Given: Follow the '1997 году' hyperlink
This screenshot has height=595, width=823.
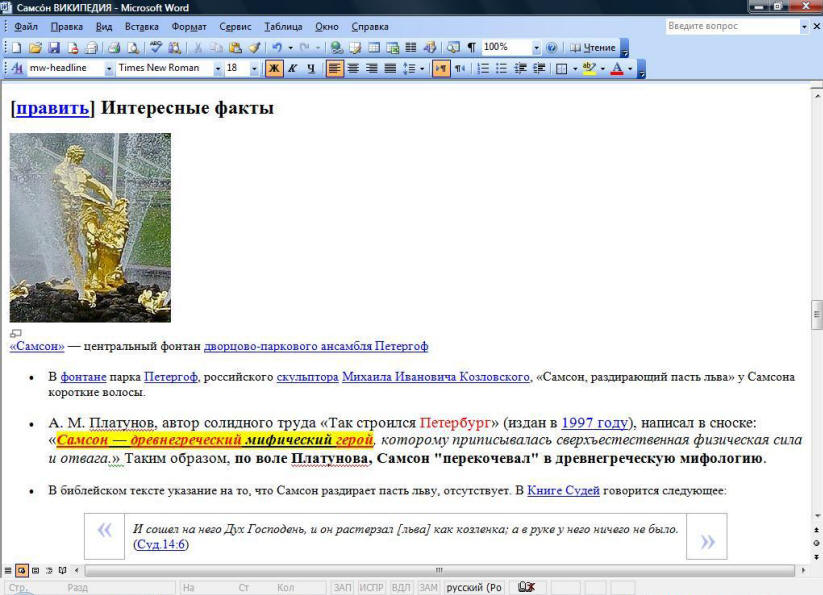Looking at the screenshot, I should pos(595,422).
